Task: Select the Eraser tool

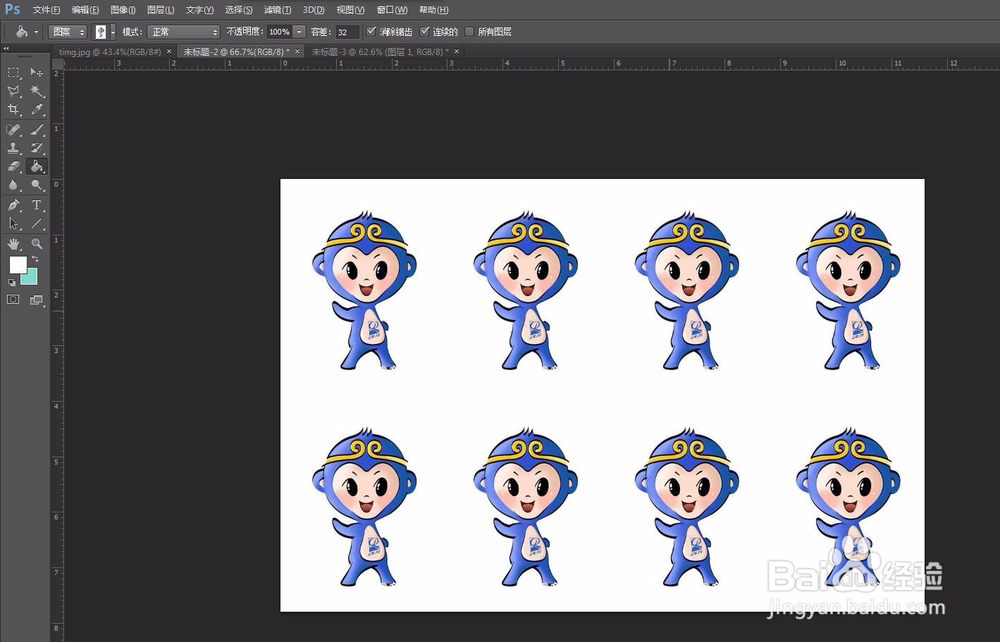Action: click(x=13, y=166)
